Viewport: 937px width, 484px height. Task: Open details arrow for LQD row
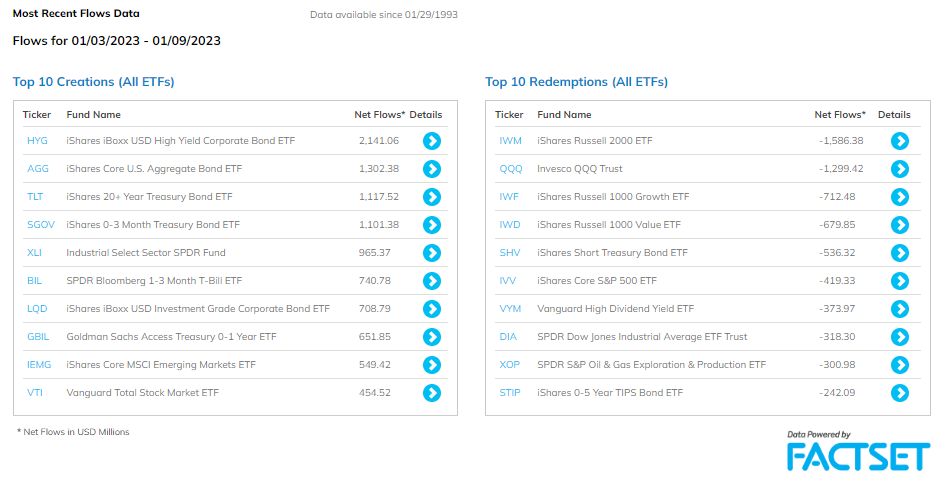pyautogui.click(x=432, y=309)
